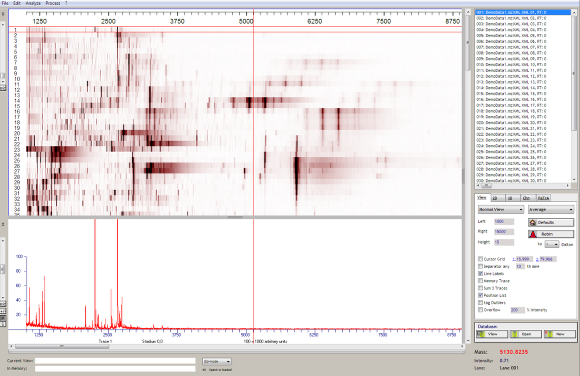Click the grip icon left of heatmap ruler
This screenshot has height=376, width=580.
(3, 14)
